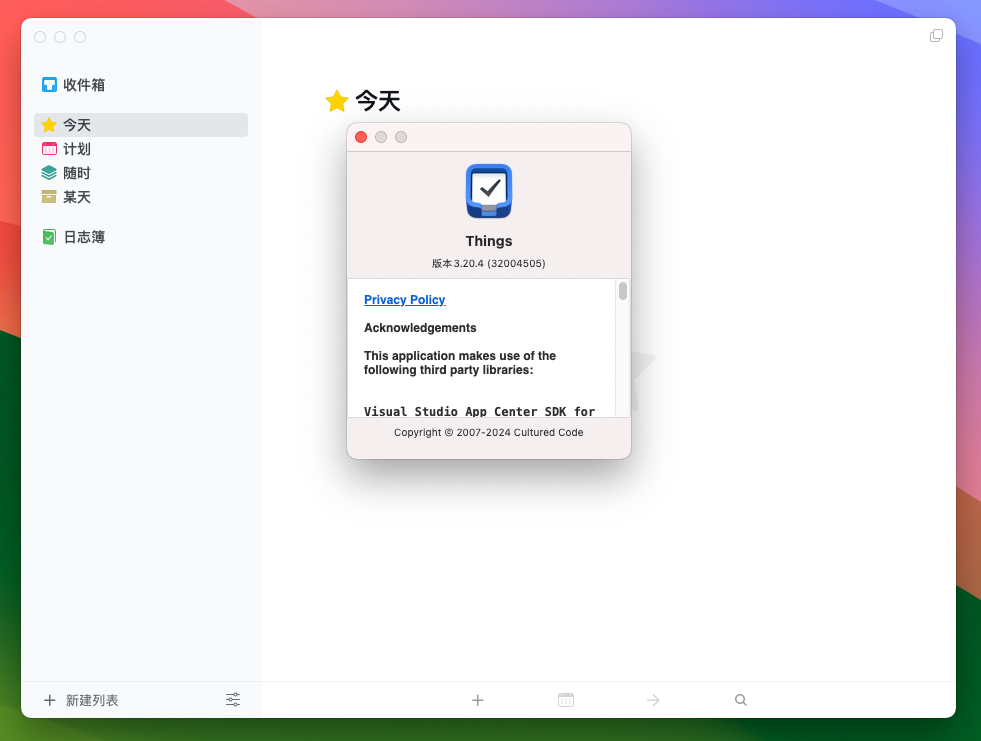
Task: Click the move arrow icon in bottom toolbar
Action: (652, 700)
